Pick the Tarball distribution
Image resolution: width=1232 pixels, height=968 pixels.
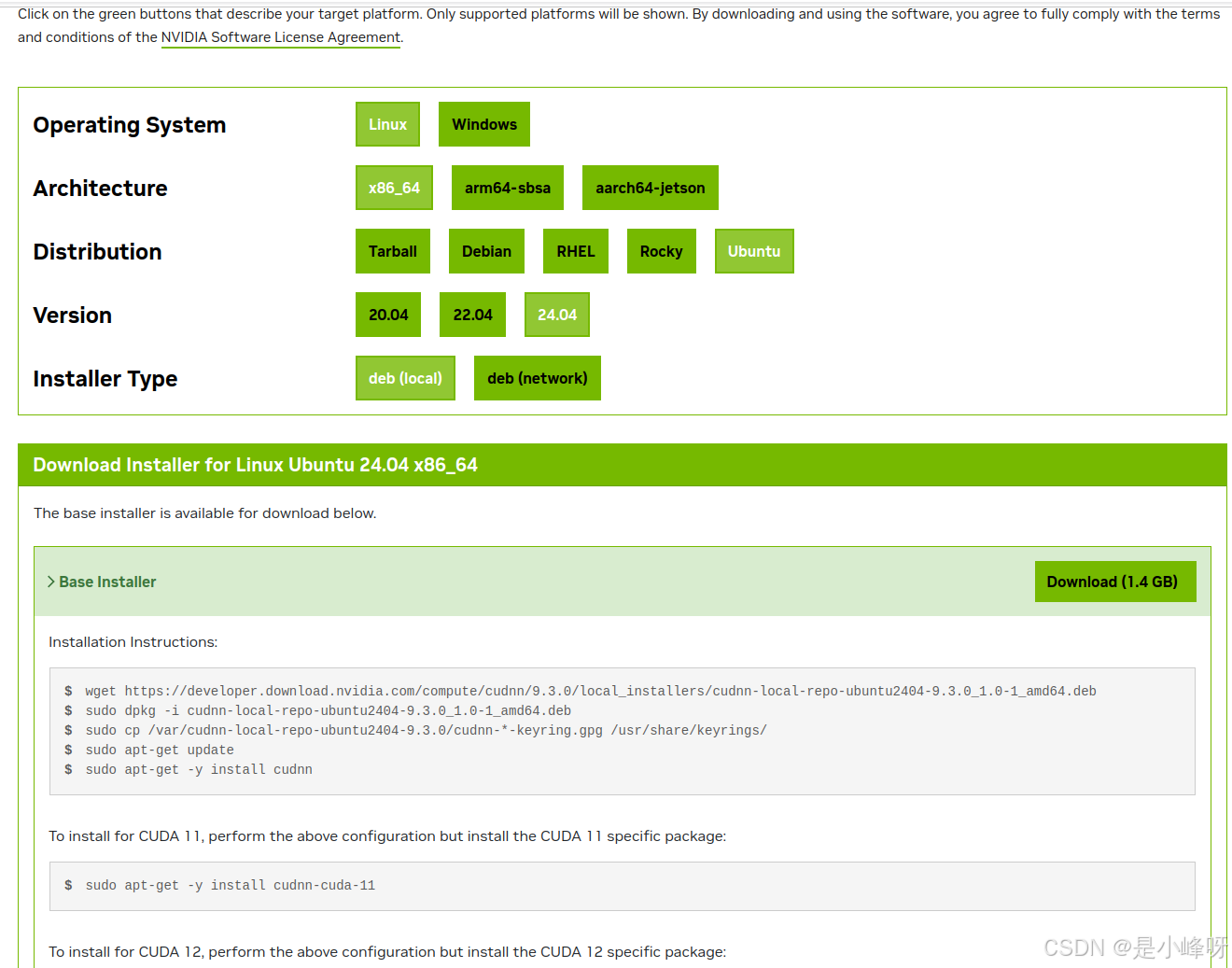(393, 251)
